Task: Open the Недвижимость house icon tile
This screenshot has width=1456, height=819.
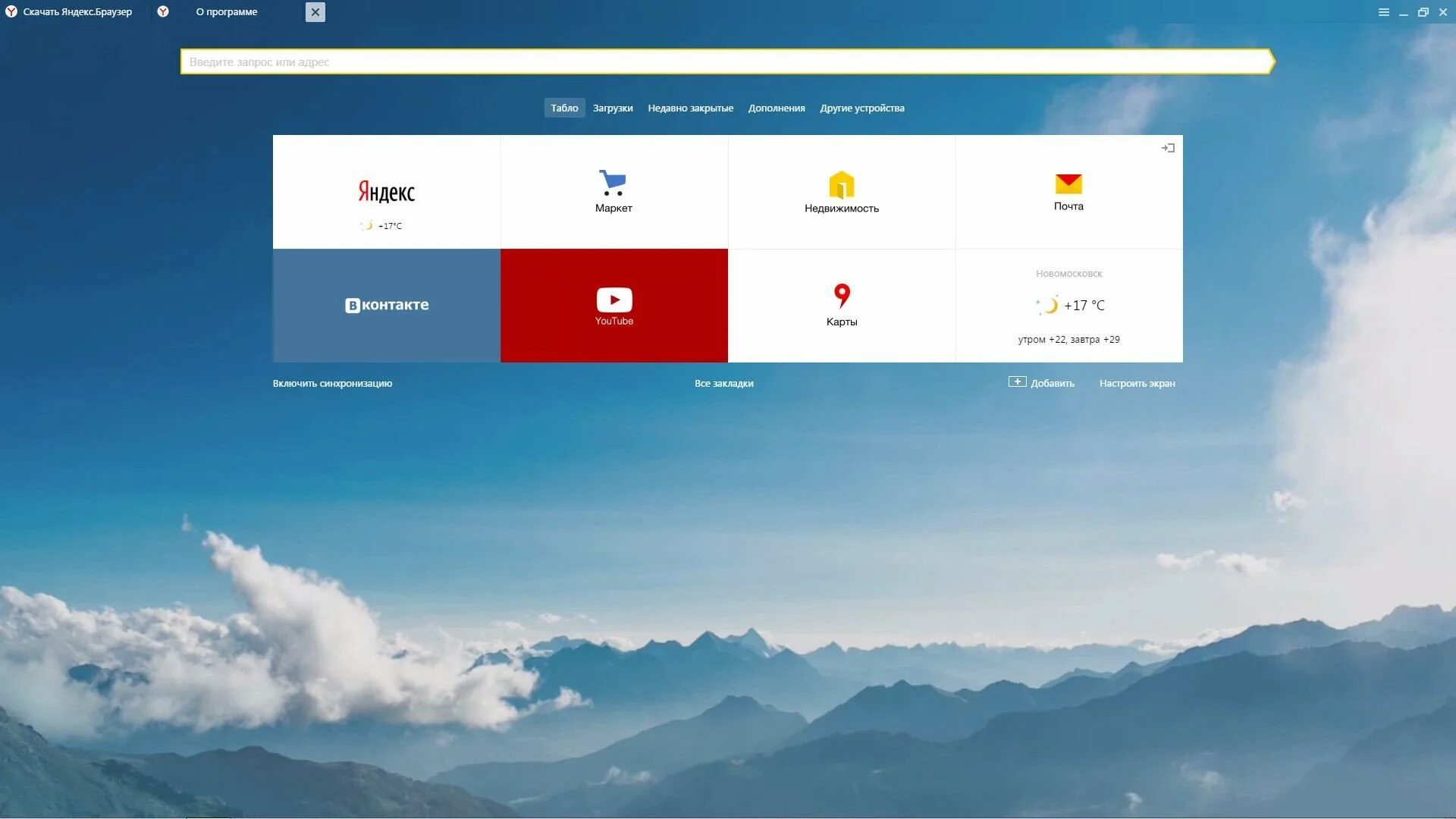Action: click(841, 191)
